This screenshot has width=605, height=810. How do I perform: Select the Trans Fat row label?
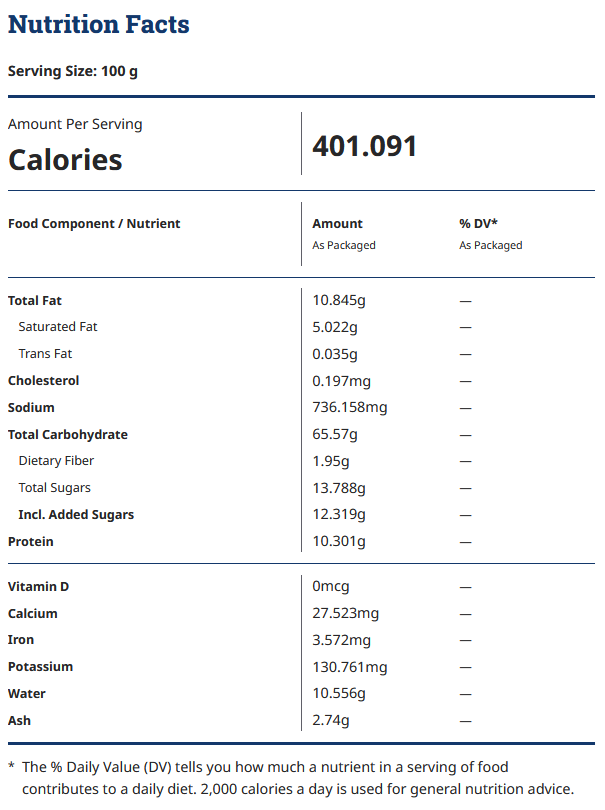click(45, 354)
